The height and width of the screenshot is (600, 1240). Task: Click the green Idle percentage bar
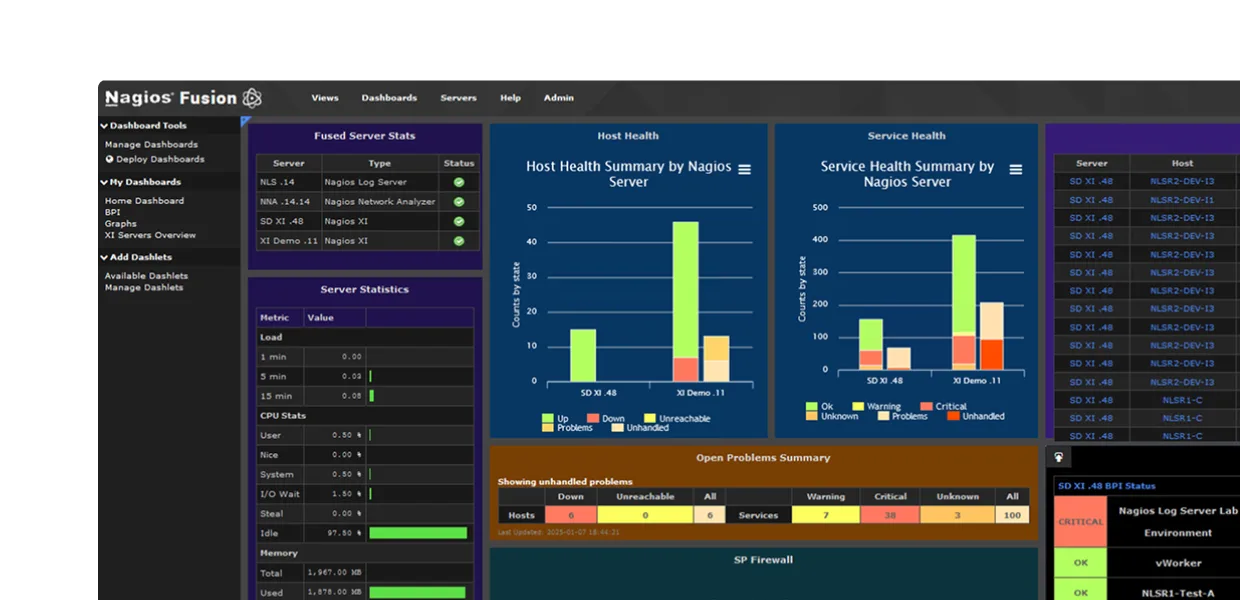click(418, 532)
